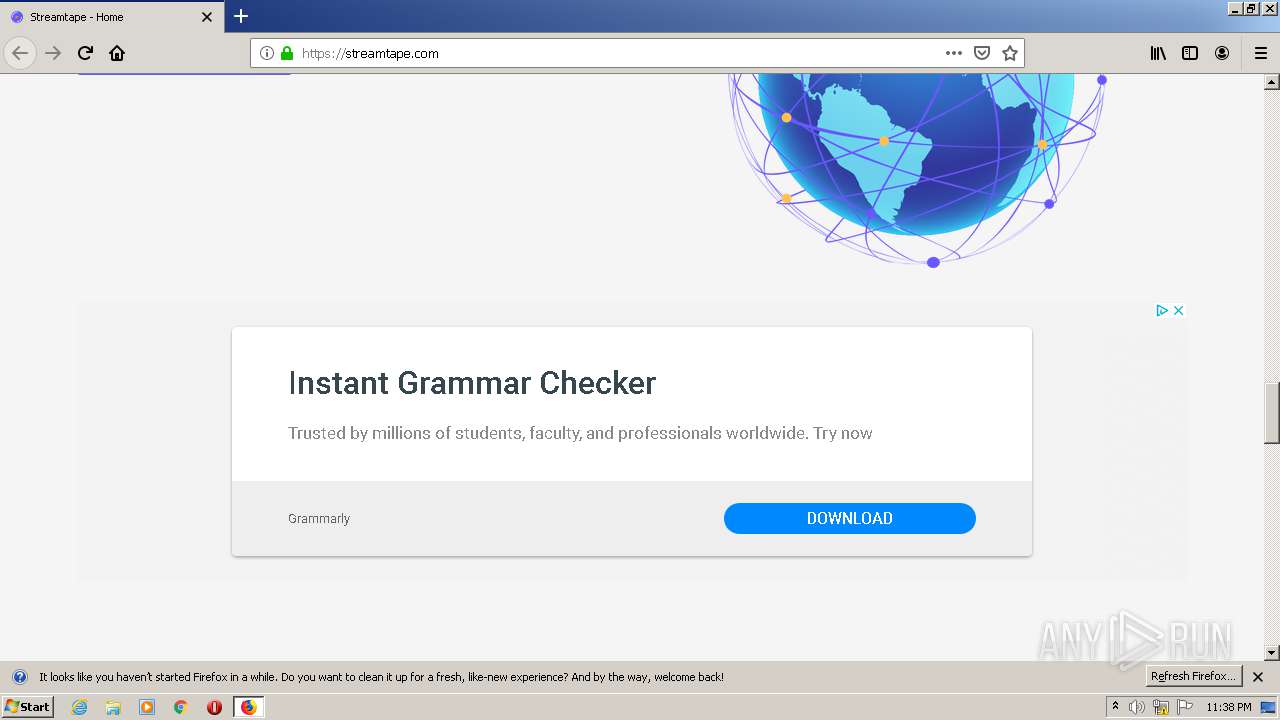
Task: Click the Firefox taskbar button
Action: 248,707
